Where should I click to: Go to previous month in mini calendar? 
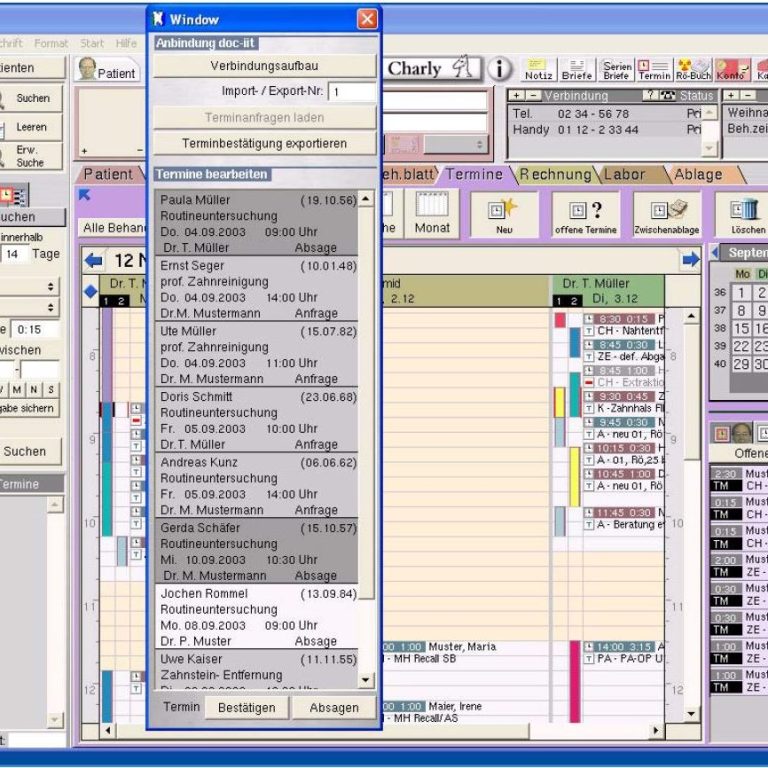715,253
